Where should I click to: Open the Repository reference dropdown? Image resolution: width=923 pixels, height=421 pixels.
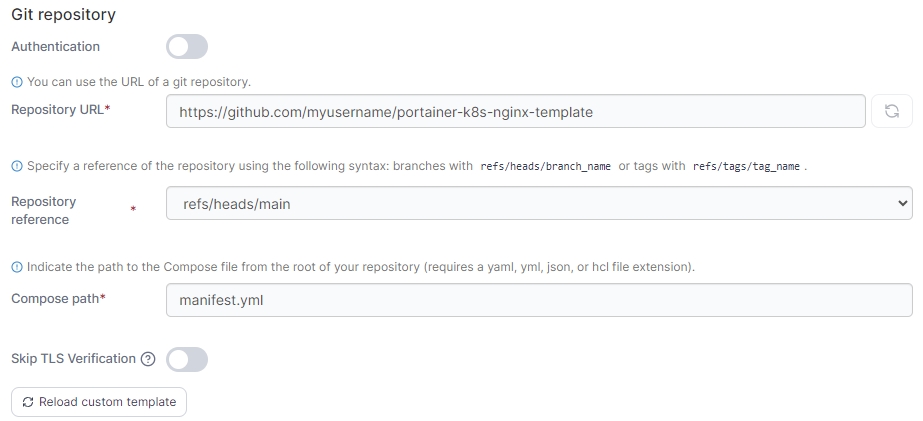tap(539, 204)
